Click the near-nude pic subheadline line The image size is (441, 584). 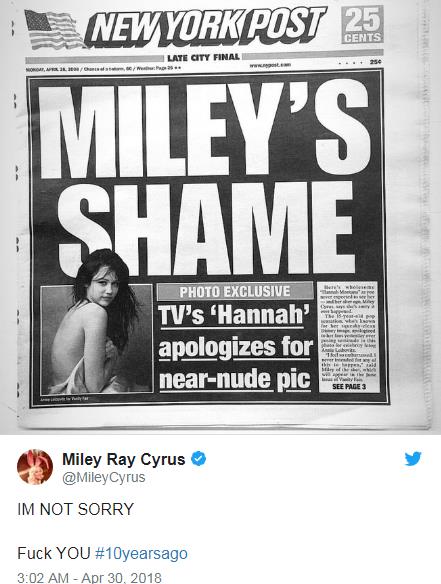235,379
